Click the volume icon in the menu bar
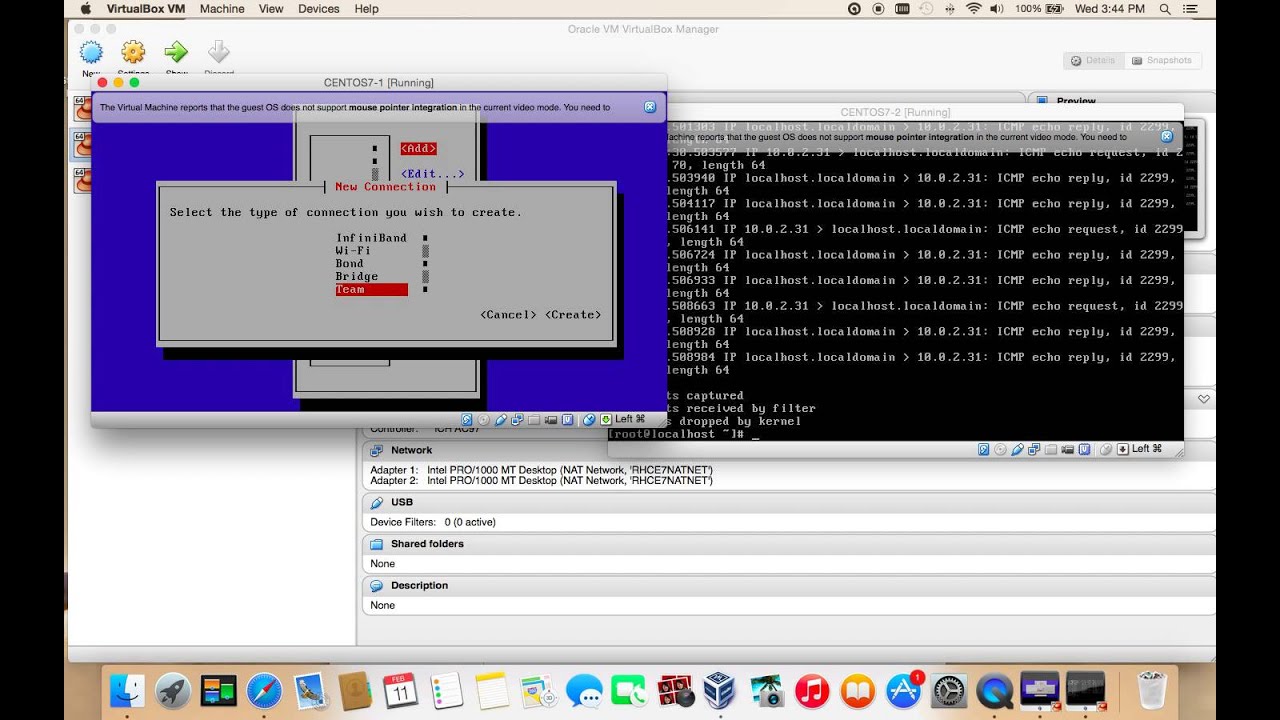 pyautogui.click(x=997, y=9)
